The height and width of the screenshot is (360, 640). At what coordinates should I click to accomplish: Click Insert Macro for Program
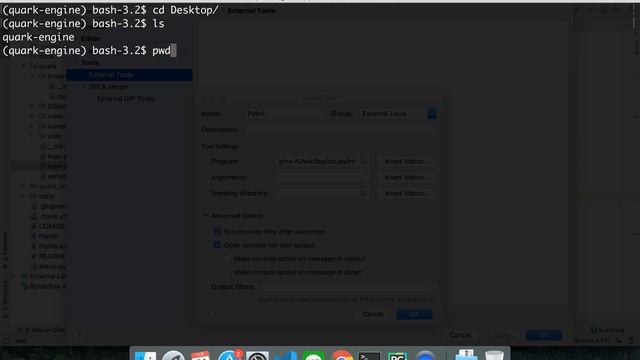pyautogui.click(x=406, y=162)
